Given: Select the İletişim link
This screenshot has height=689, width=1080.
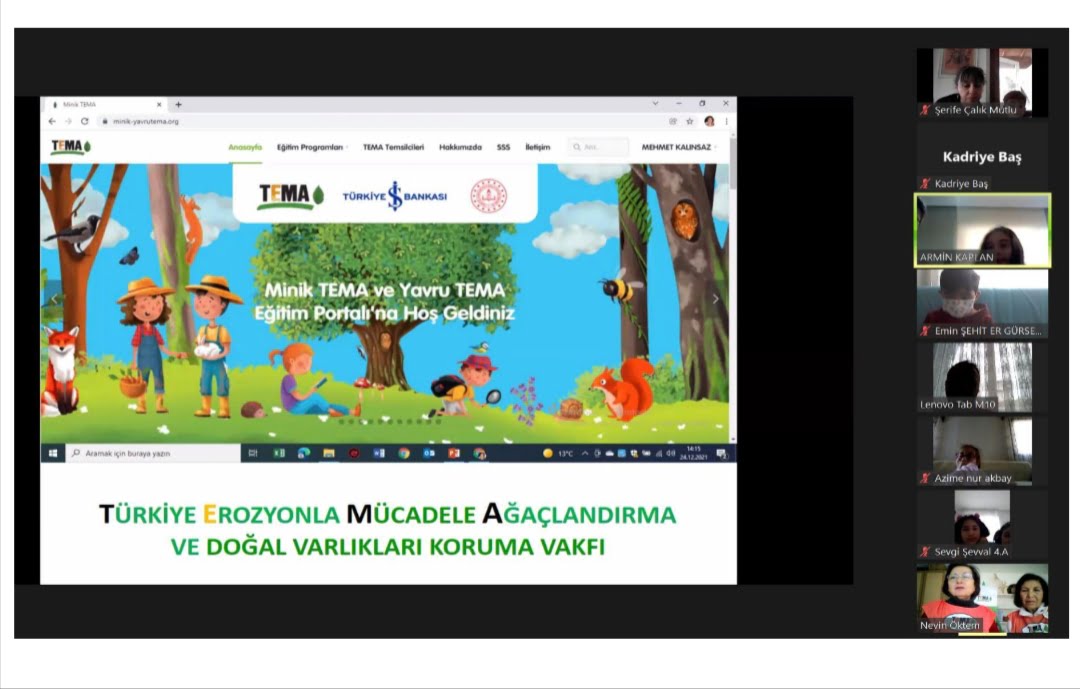Looking at the screenshot, I should [537, 147].
